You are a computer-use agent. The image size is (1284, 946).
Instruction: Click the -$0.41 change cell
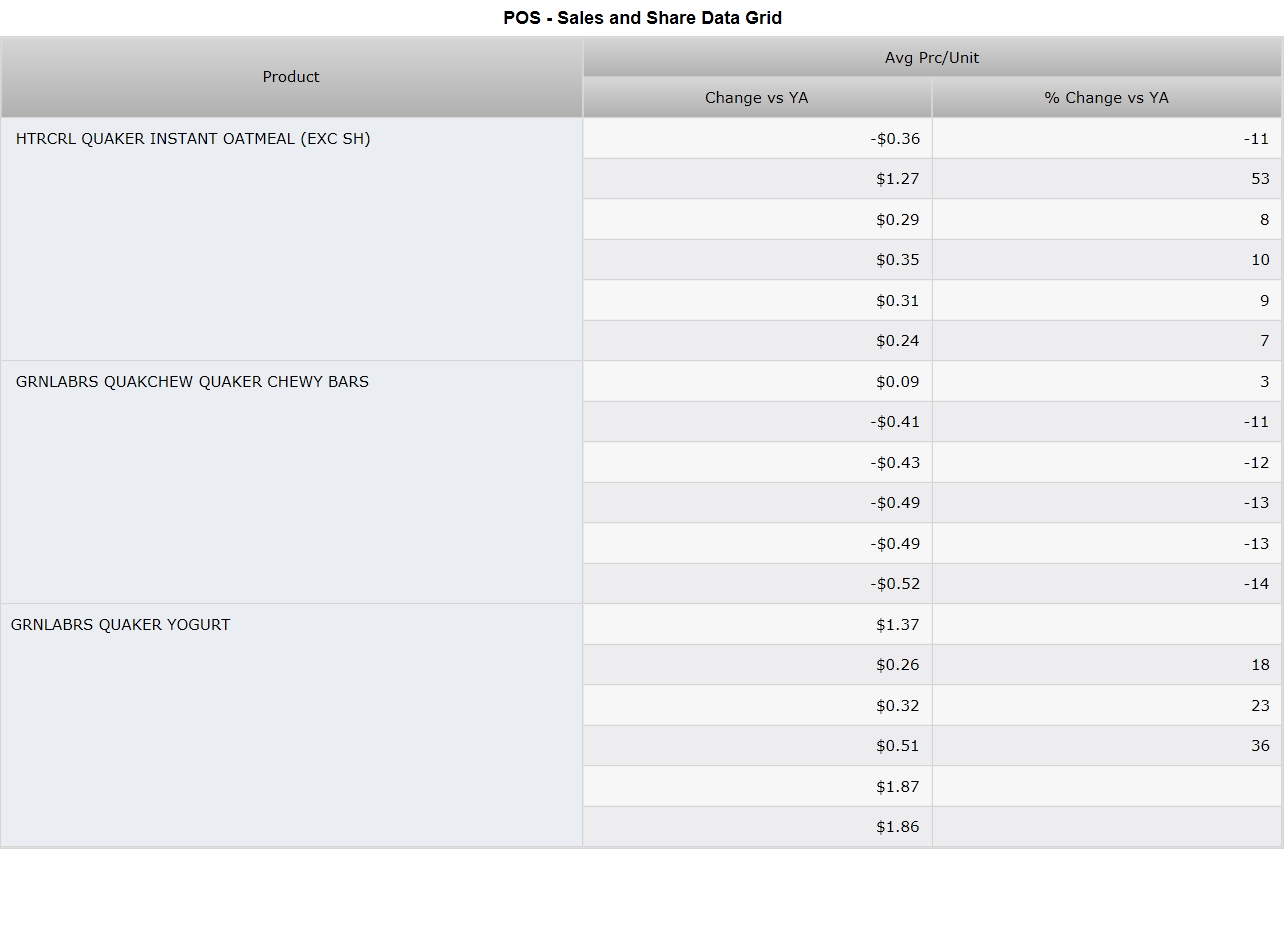click(x=757, y=422)
